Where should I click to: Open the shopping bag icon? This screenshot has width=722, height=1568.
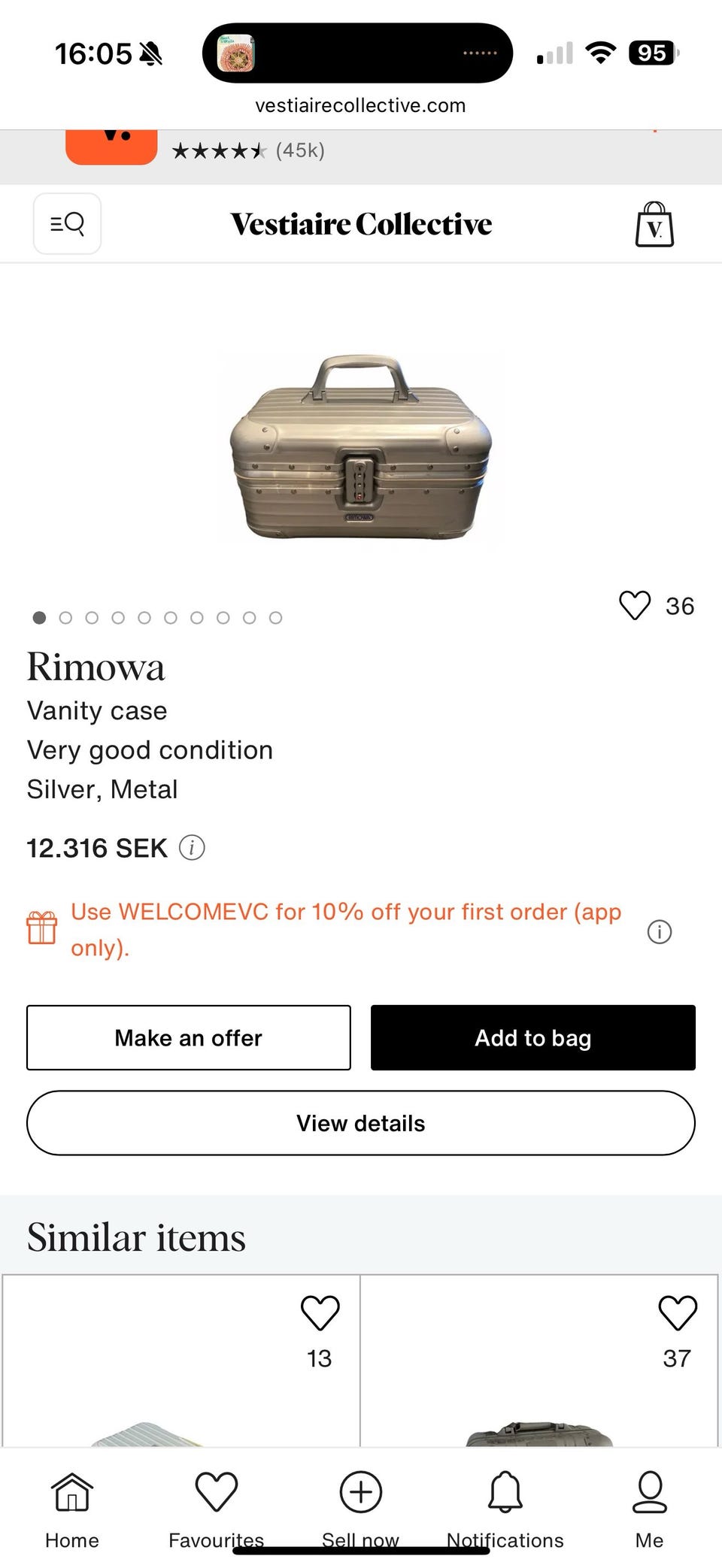(654, 224)
